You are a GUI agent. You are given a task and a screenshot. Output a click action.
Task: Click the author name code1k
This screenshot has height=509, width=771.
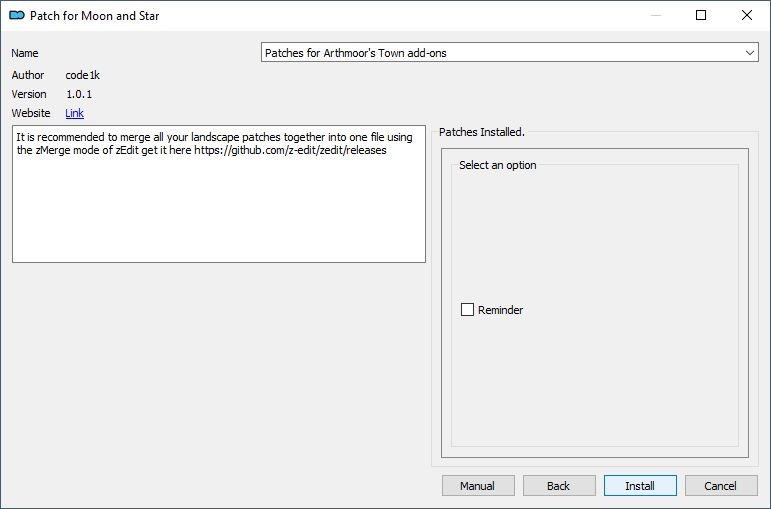83,75
